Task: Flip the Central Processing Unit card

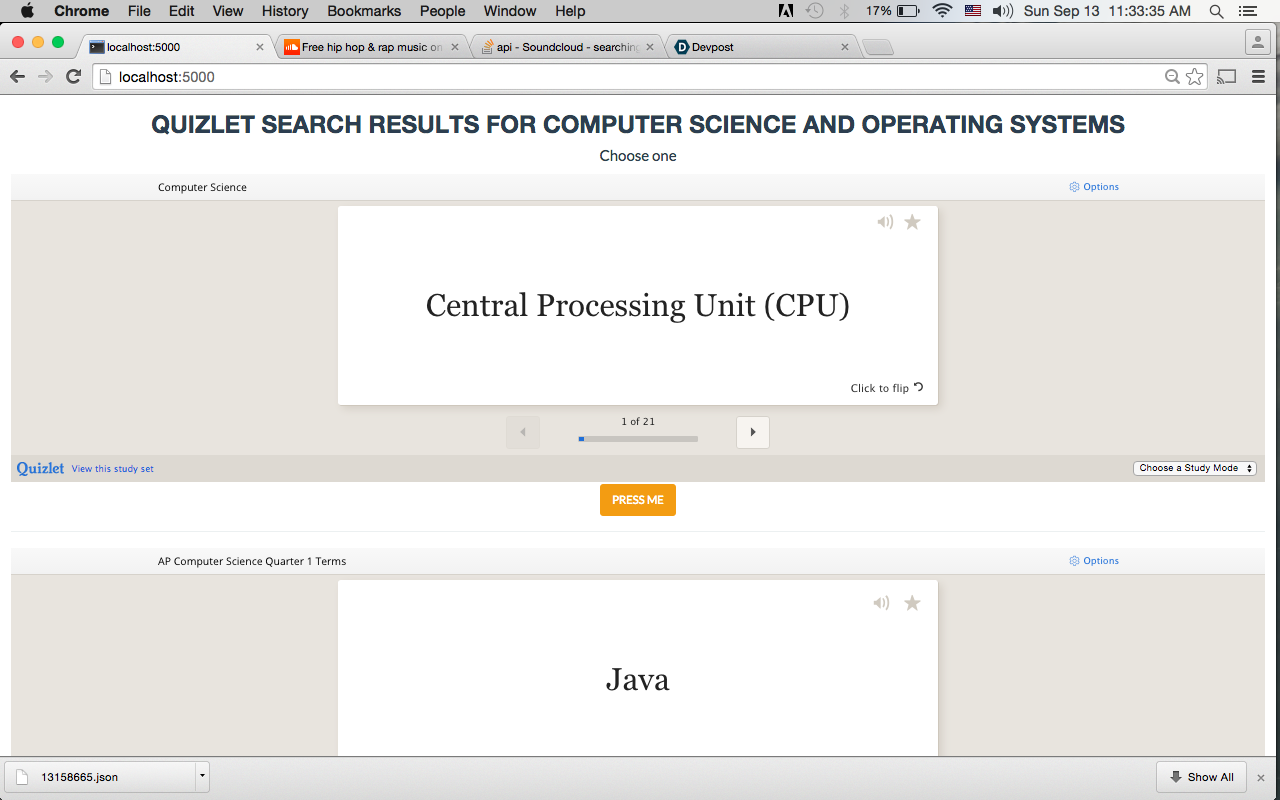Action: coord(887,388)
